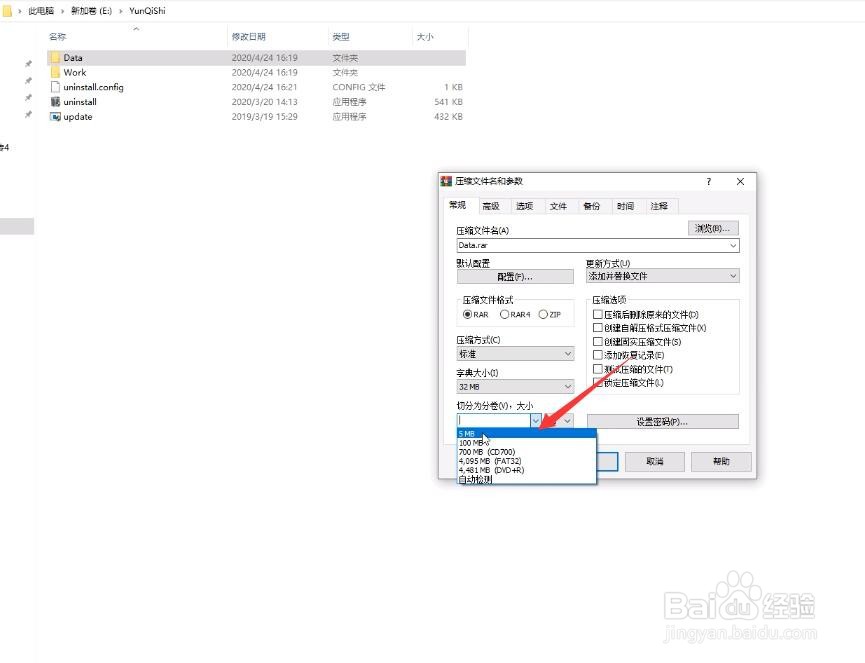Click the 配置 profiles button
865x663 pixels.
click(x=515, y=277)
